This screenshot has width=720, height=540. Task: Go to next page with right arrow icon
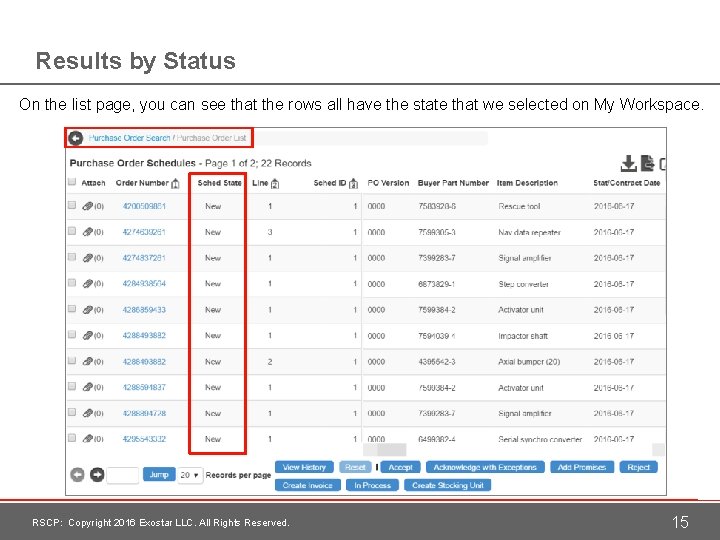click(x=97, y=475)
